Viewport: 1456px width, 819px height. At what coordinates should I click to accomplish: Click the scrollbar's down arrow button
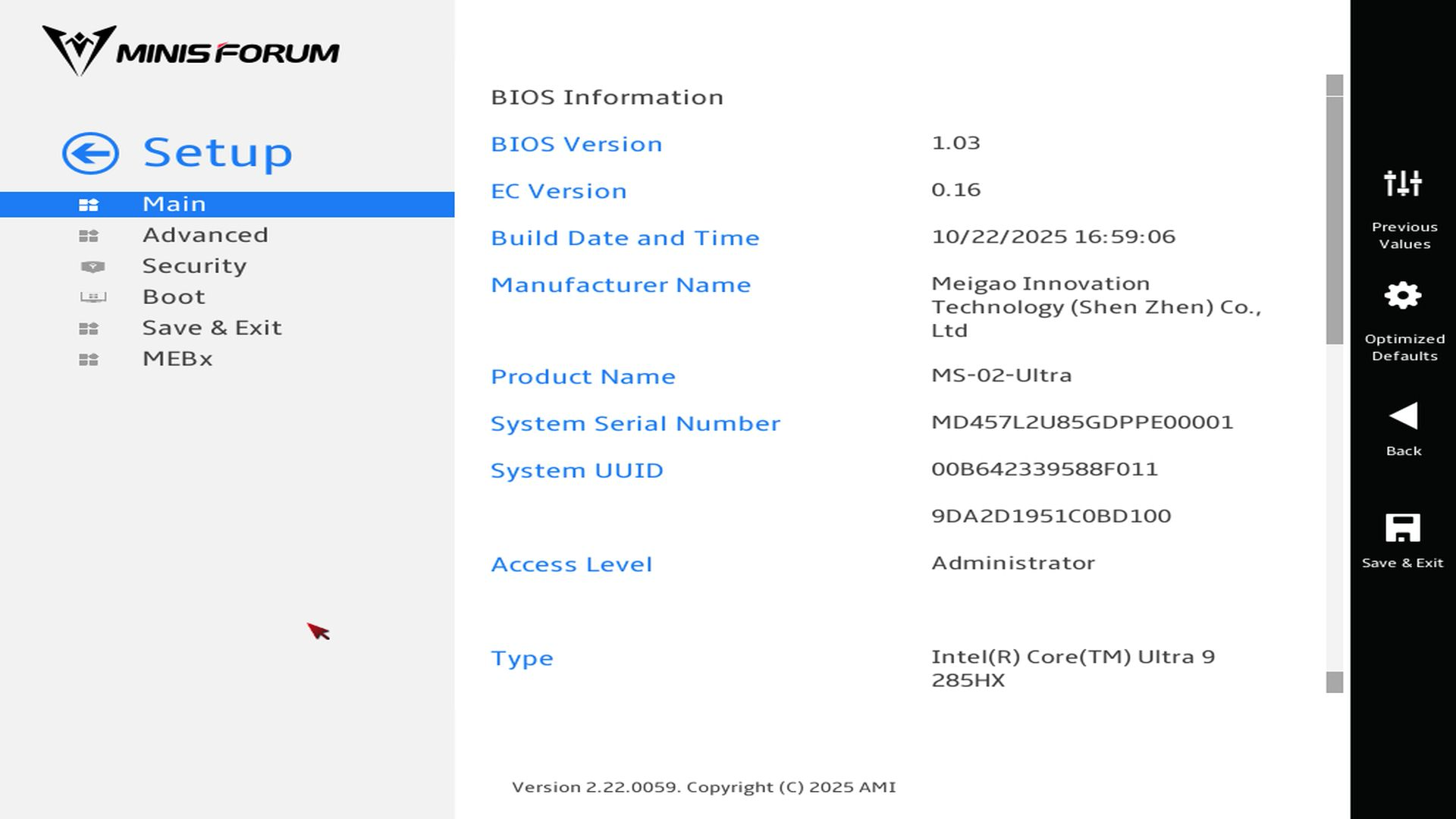1335,682
